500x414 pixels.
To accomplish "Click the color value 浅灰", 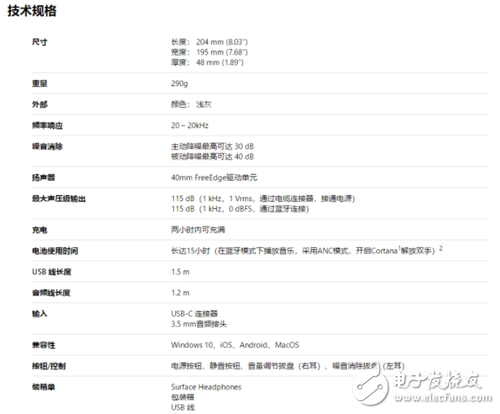I will click(x=204, y=104).
